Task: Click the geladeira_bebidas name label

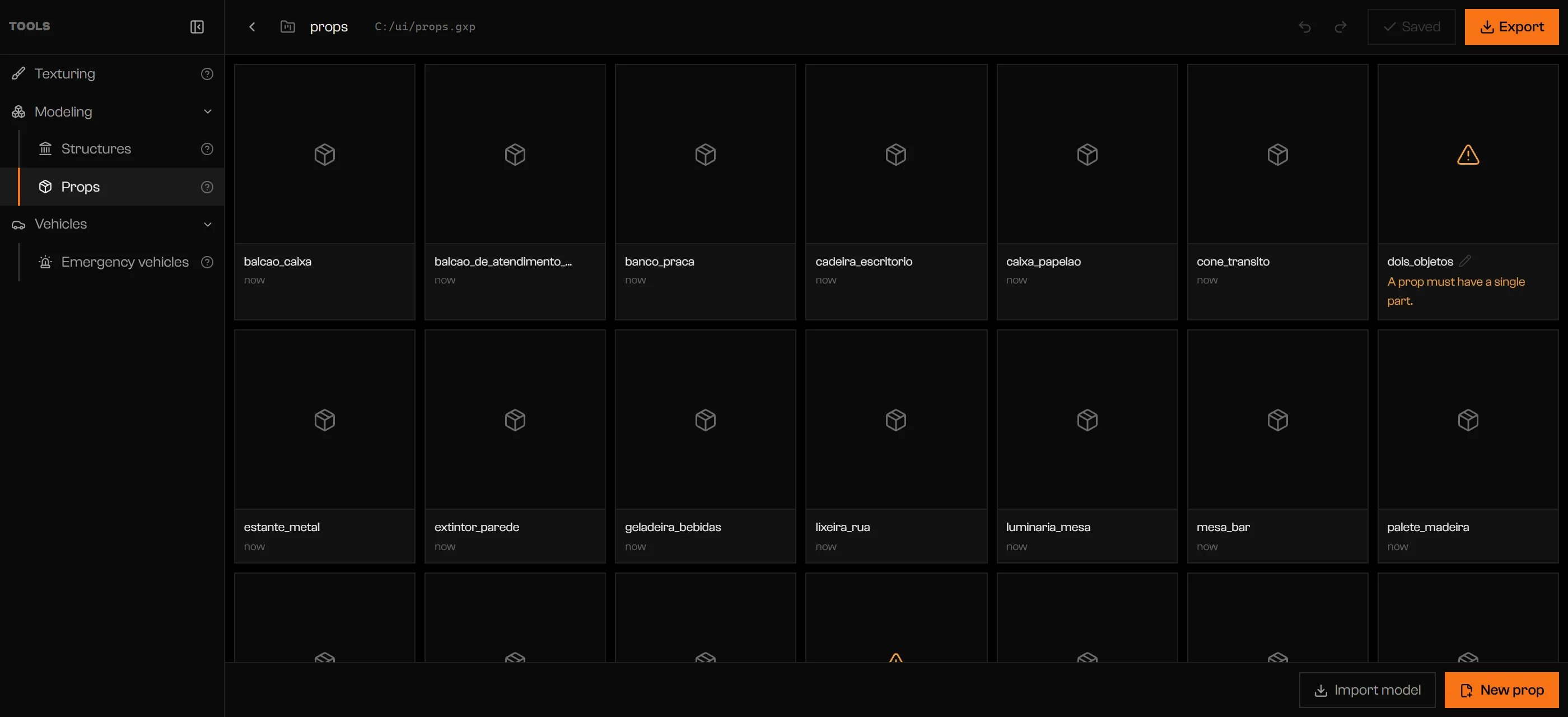Action: (673, 527)
